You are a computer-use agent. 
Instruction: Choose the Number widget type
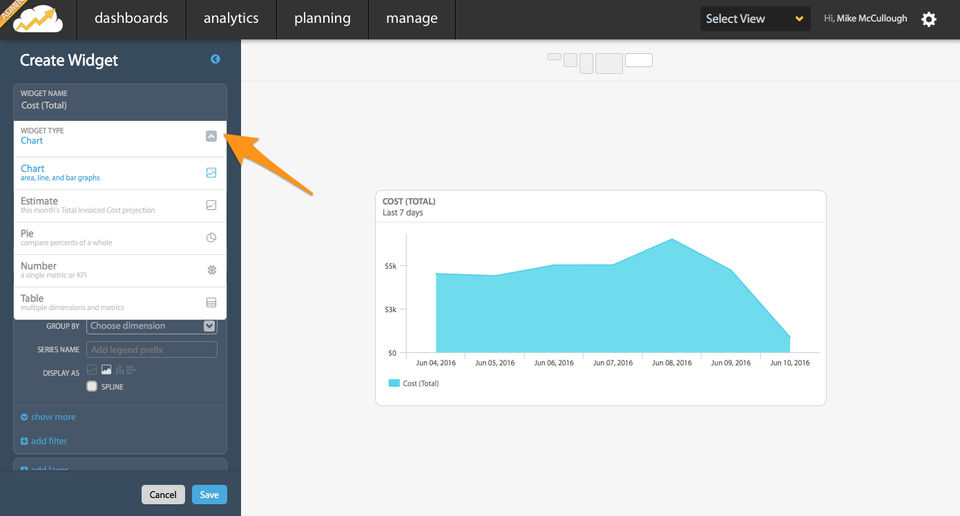point(120,270)
